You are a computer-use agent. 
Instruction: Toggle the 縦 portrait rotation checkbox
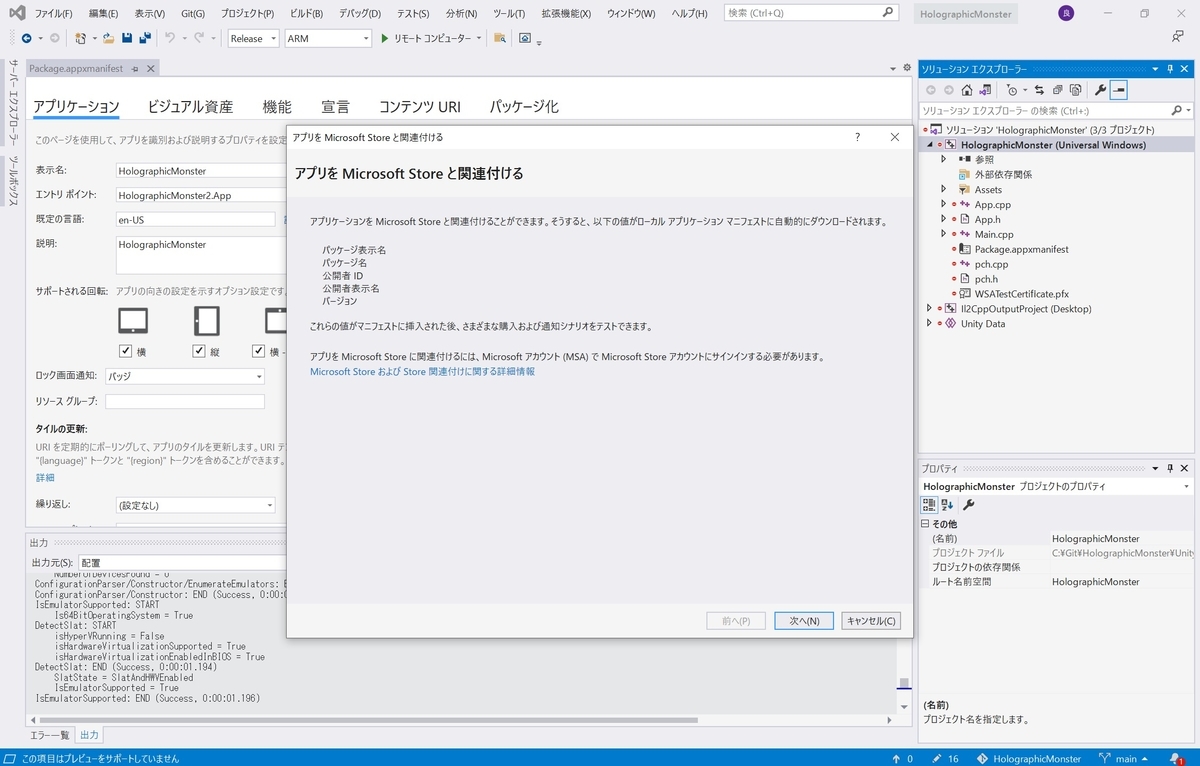199,351
